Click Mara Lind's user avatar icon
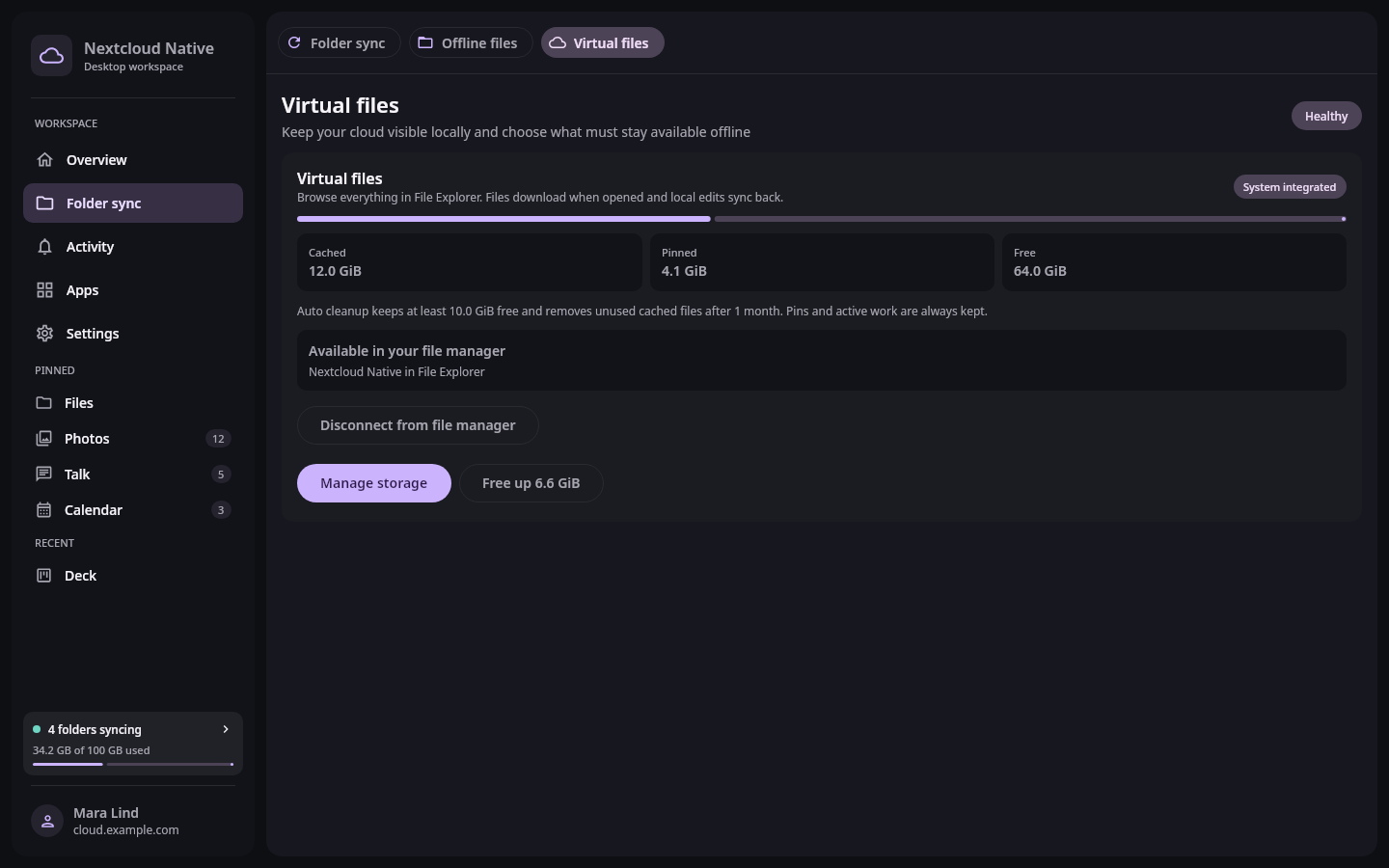This screenshot has width=1389, height=868. pyautogui.click(x=47, y=821)
